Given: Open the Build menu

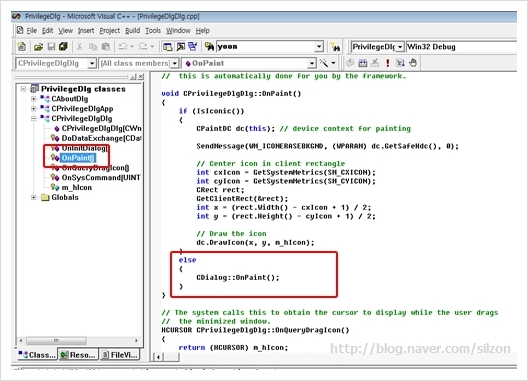Looking at the screenshot, I should pyautogui.click(x=132, y=31).
